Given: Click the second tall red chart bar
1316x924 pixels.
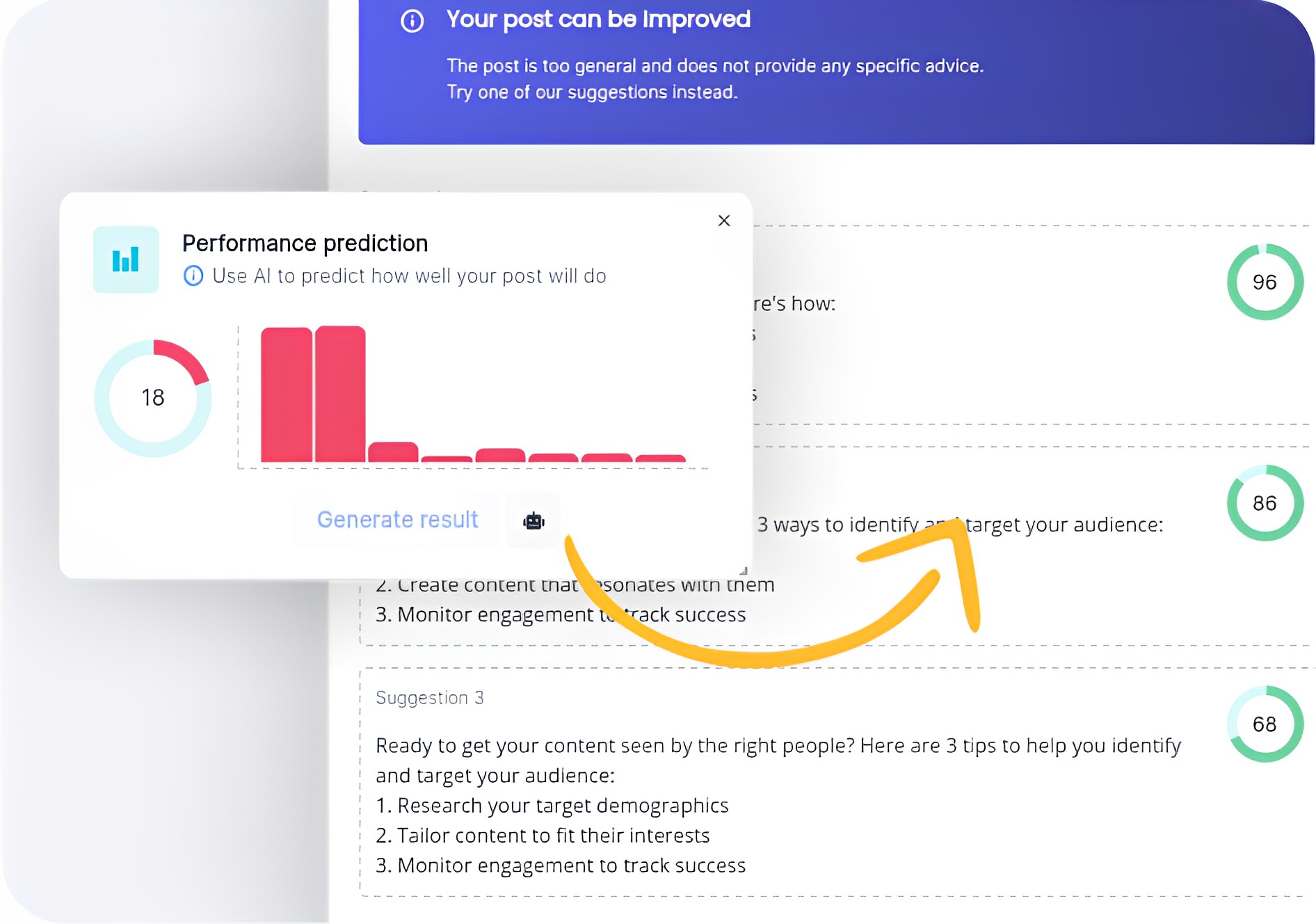Looking at the screenshot, I should click(x=340, y=394).
